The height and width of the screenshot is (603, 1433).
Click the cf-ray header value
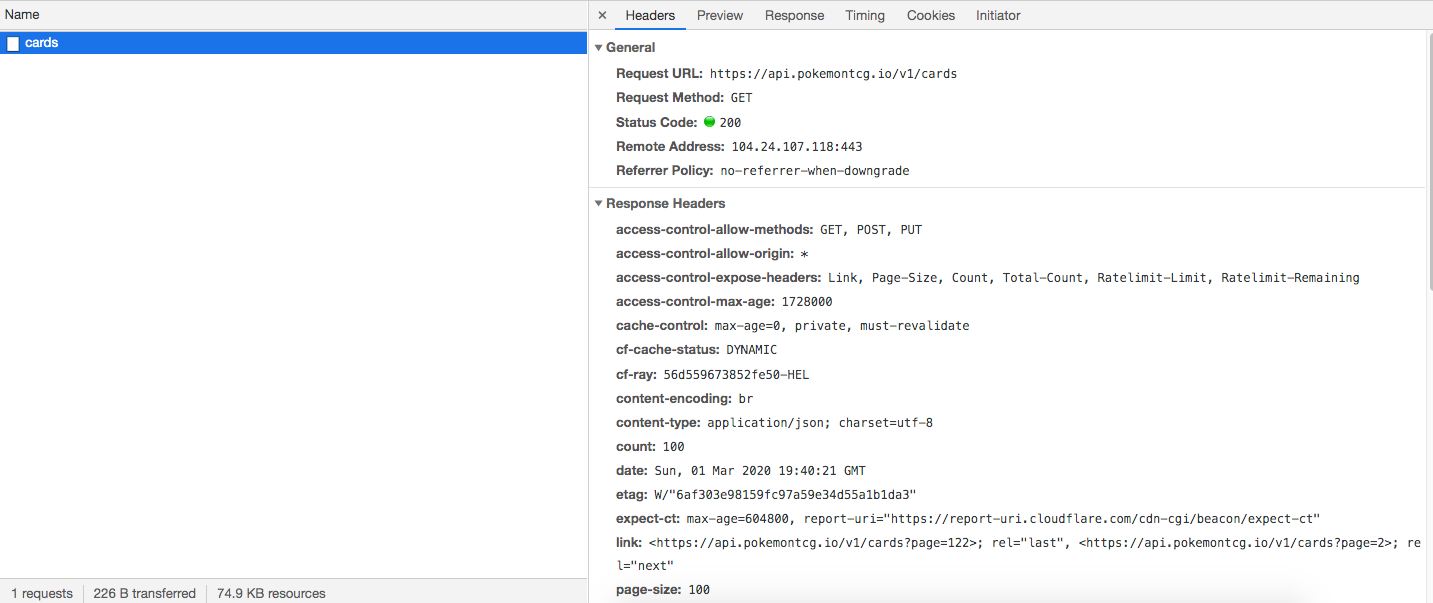point(736,375)
